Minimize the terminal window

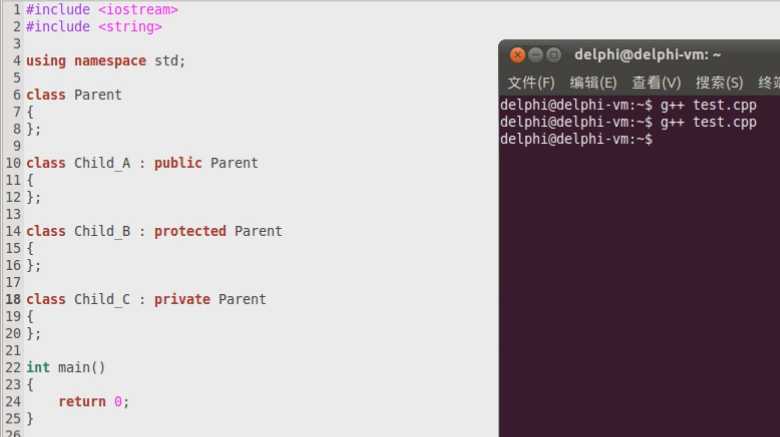(x=536, y=55)
